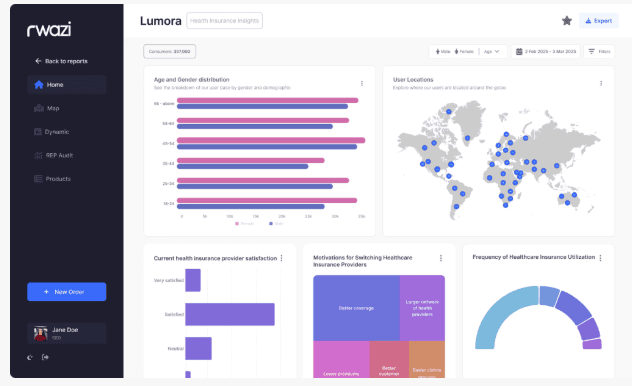Open provider satisfaction chart options menu
Viewport: 632px width, 386px height.
pyautogui.click(x=281, y=258)
